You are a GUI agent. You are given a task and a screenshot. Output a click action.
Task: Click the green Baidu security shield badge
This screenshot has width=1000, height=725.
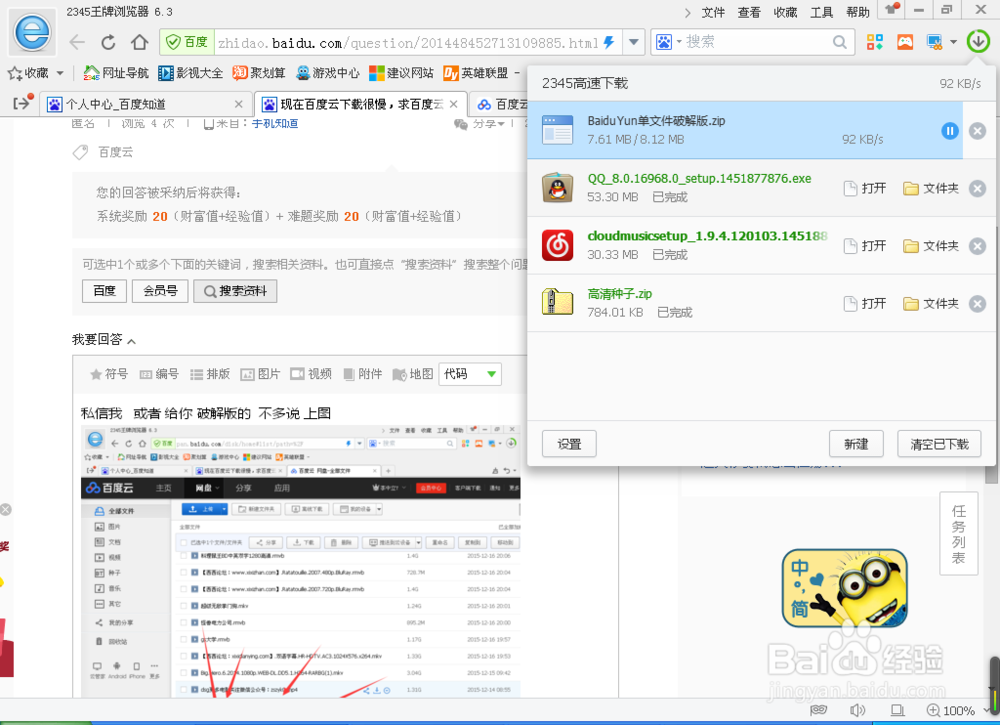(x=186, y=42)
